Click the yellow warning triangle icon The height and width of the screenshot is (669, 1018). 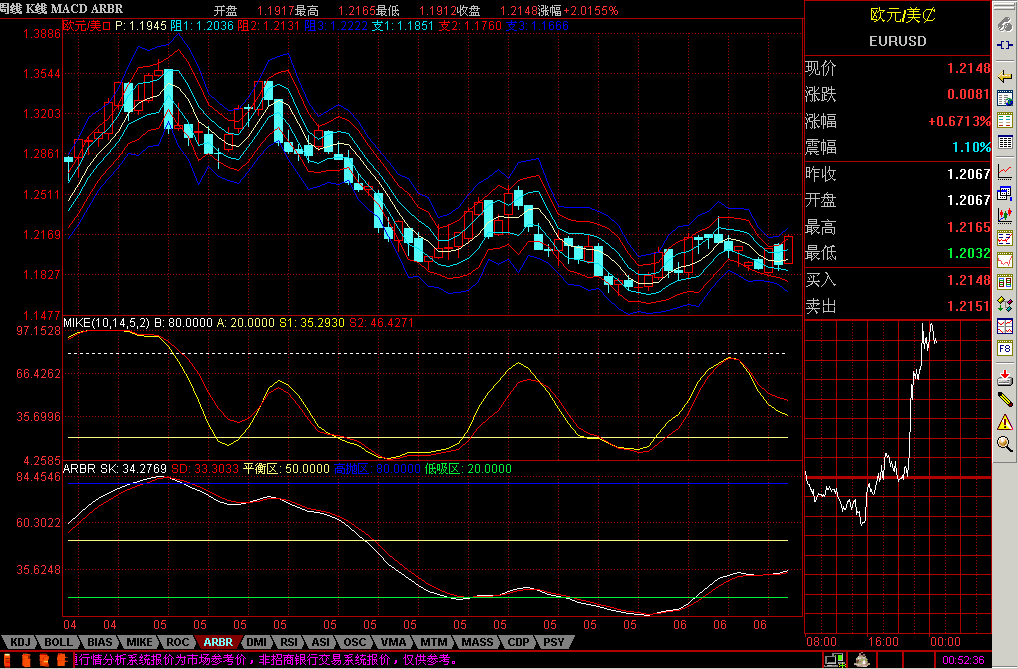(x=1005, y=421)
